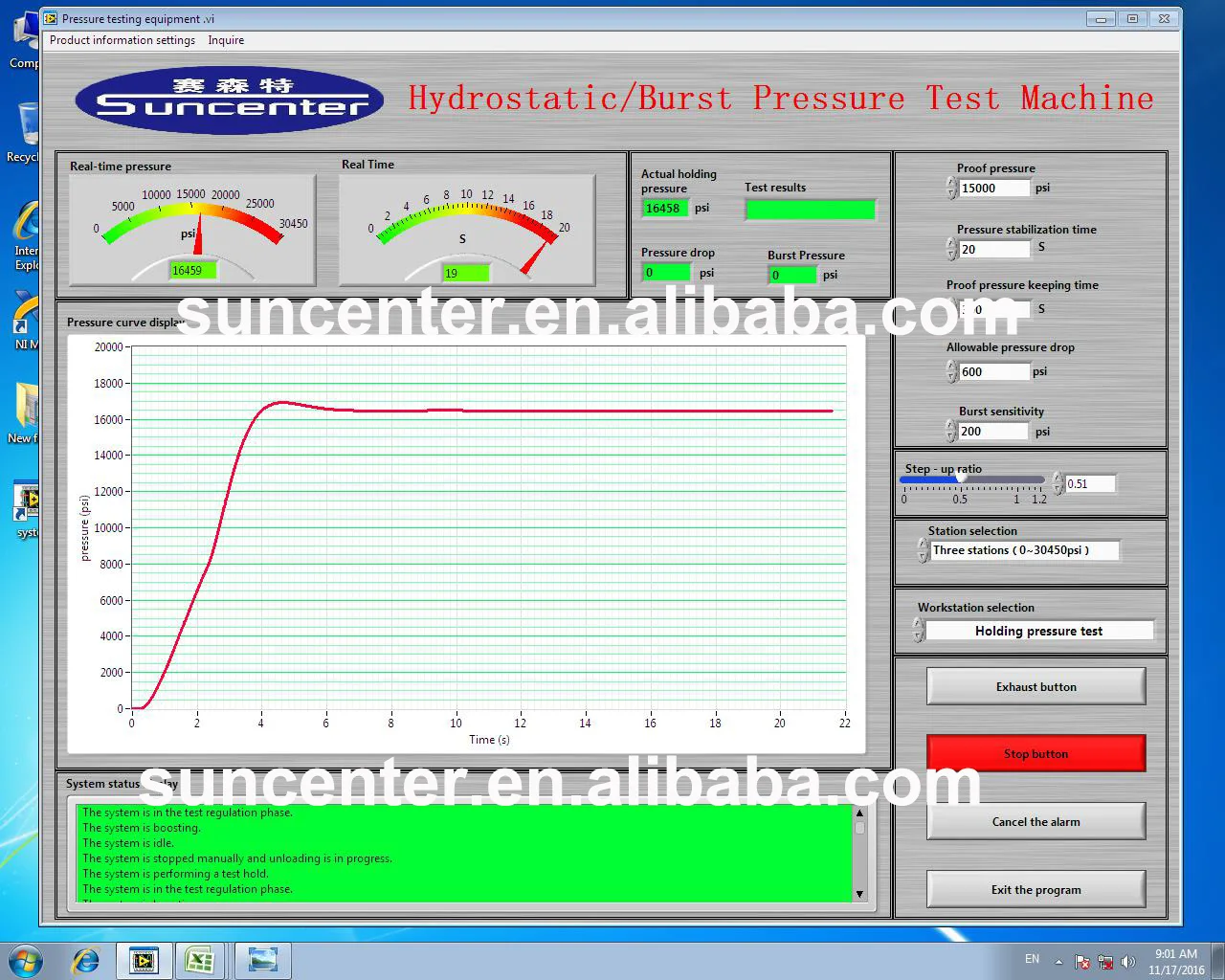The image size is (1225, 980).
Task: Click the Step-up ratio numeric field
Action: 1090,483
